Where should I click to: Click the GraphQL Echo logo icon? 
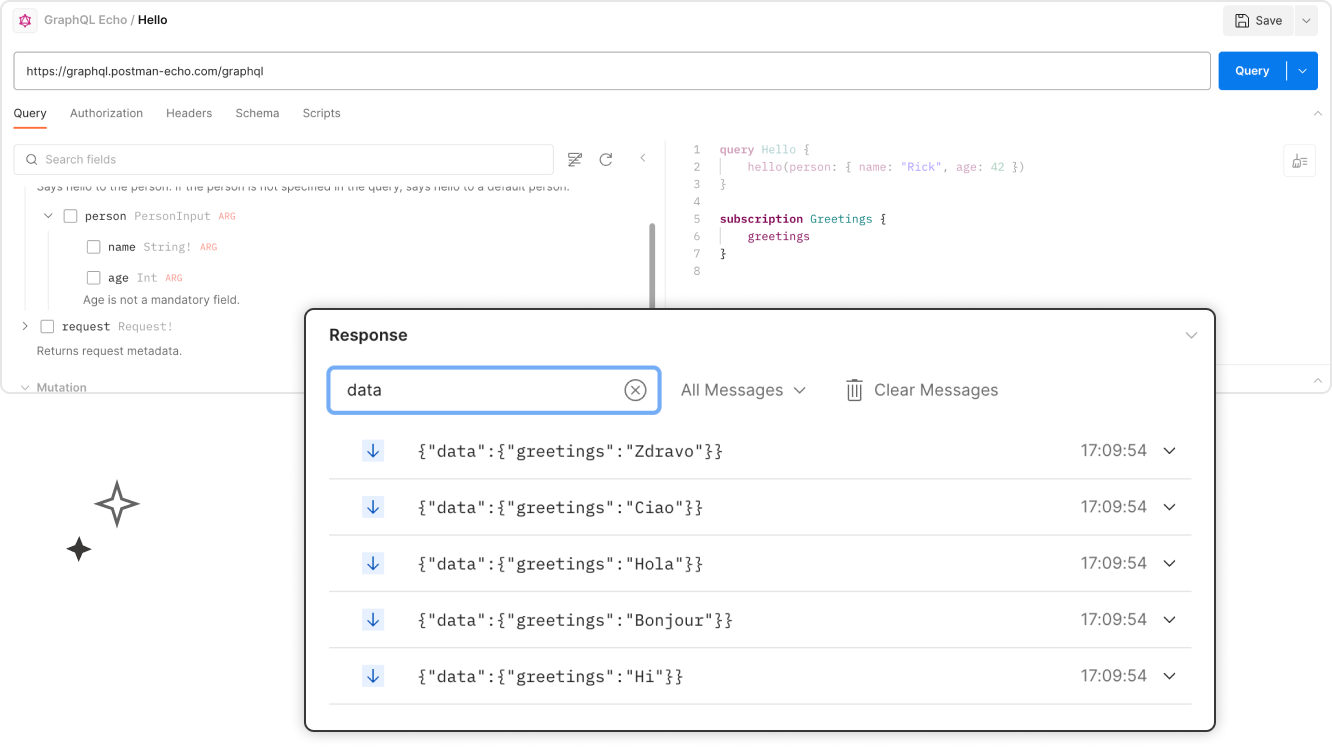24,20
